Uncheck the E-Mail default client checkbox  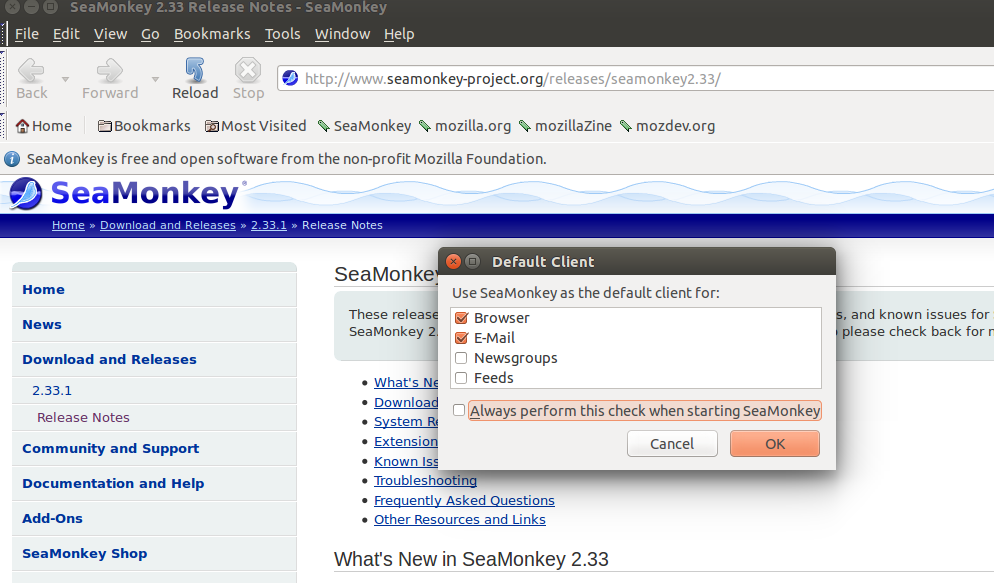[462, 338]
